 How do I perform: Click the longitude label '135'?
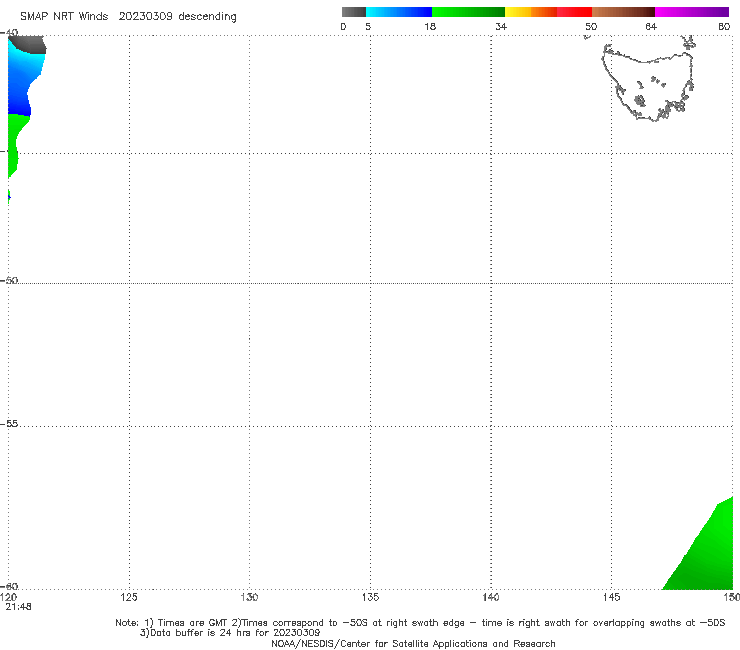pyautogui.click(x=370, y=597)
